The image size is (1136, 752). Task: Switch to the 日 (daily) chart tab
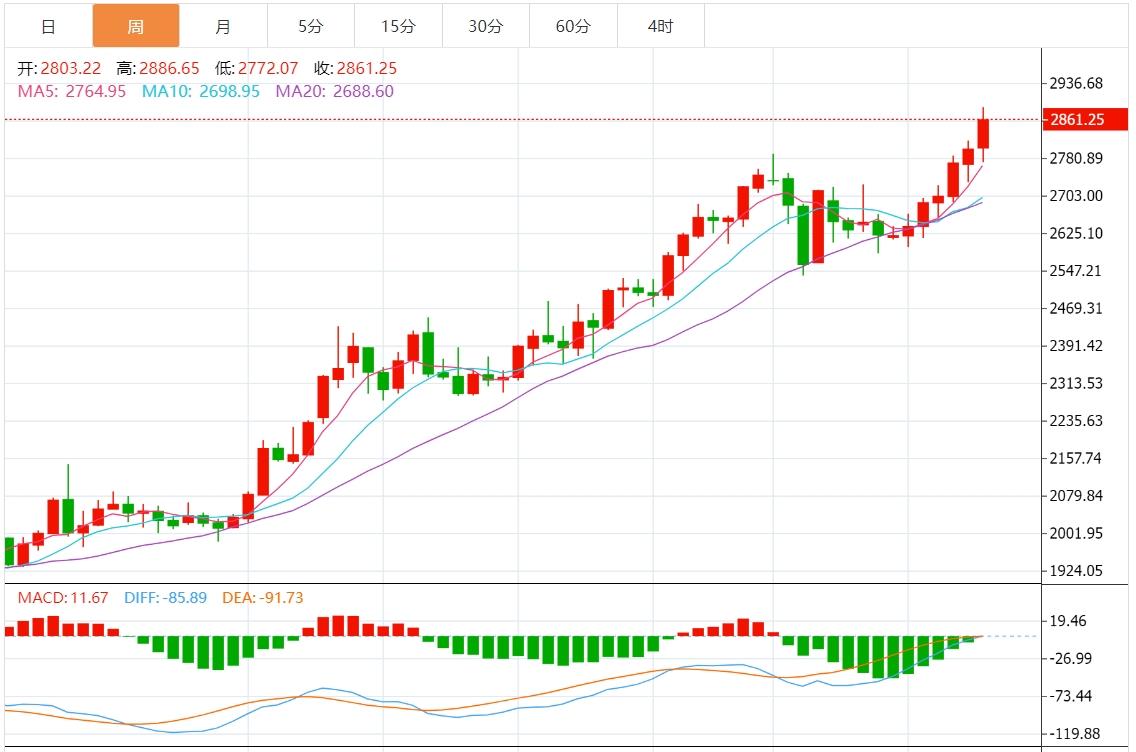(x=47, y=26)
